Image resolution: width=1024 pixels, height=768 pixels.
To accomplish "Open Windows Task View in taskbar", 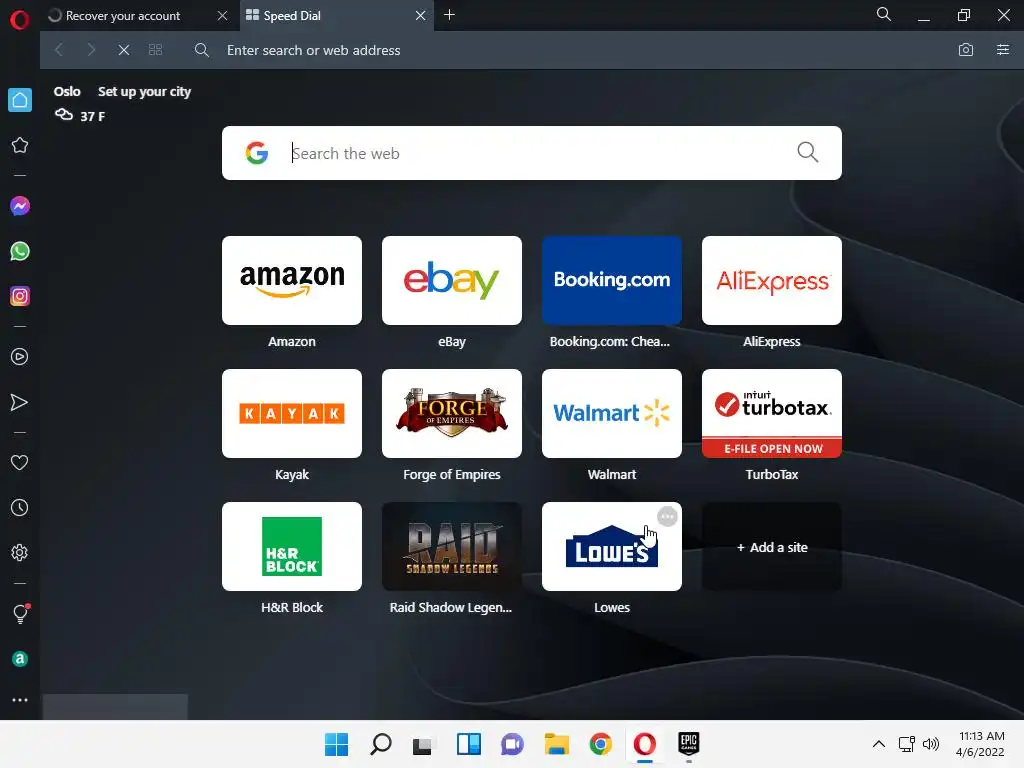I will pyautogui.click(x=423, y=744).
